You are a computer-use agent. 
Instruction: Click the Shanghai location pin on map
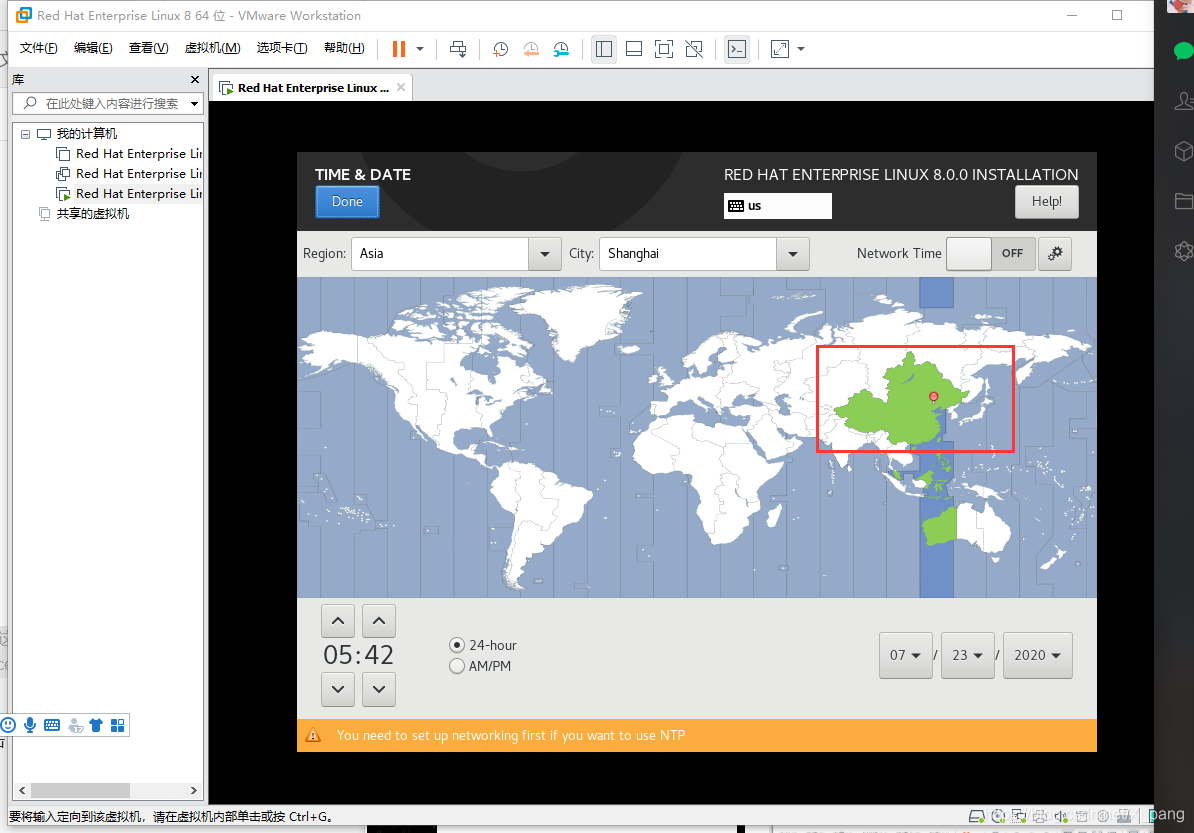point(934,397)
